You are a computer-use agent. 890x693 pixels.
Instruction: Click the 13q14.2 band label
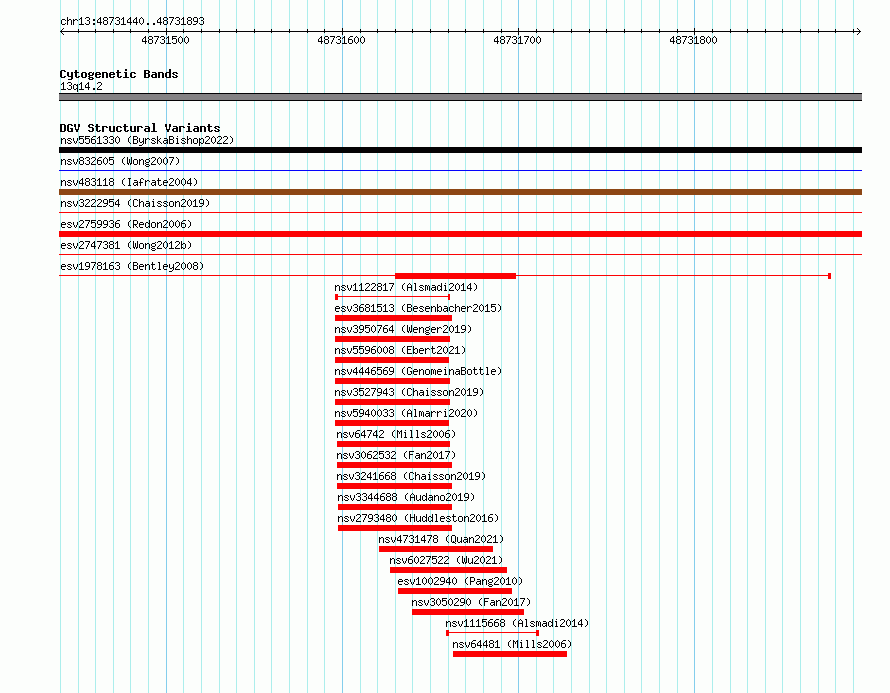[81, 86]
